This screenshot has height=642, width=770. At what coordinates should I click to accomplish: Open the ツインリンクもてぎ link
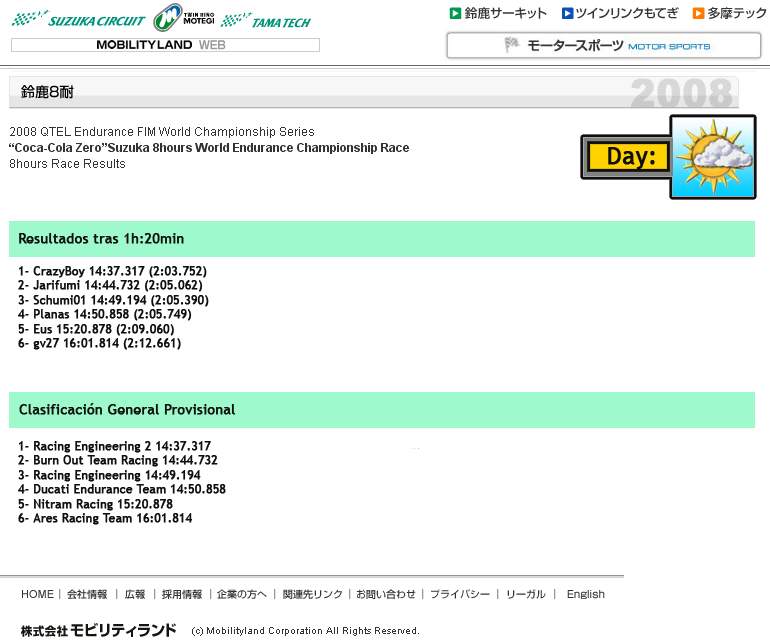click(x=627, y=13)
